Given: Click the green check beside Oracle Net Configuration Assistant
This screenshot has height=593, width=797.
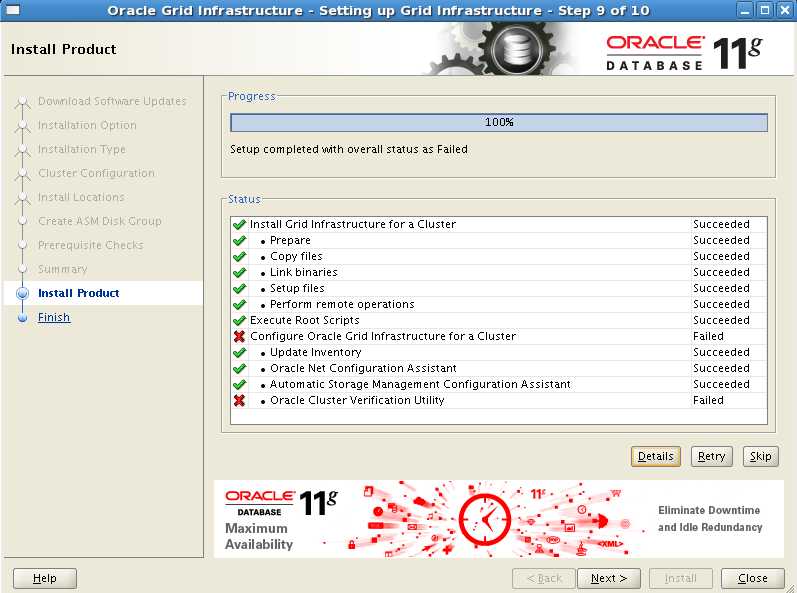Looking at the screenshot, I should tap(239, 368).
